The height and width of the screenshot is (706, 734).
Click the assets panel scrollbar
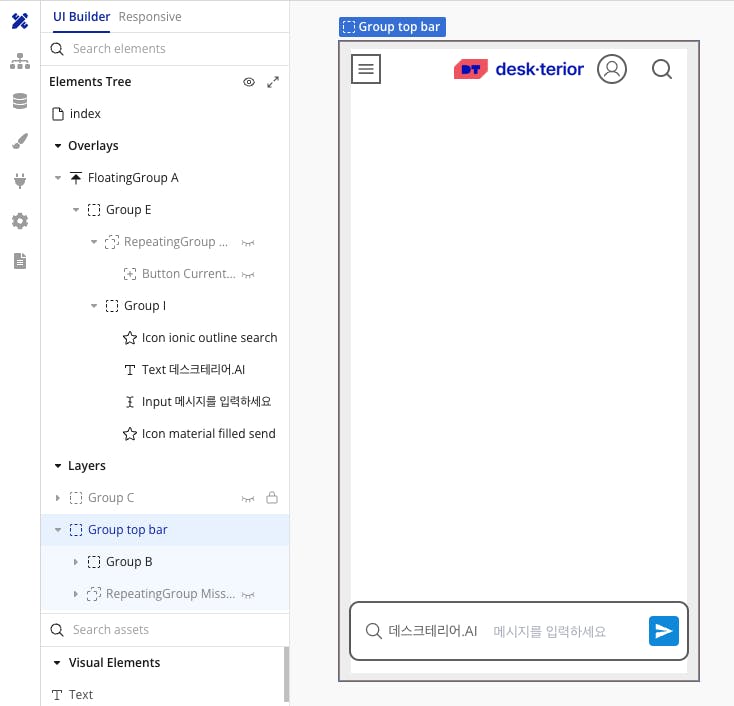286,674
